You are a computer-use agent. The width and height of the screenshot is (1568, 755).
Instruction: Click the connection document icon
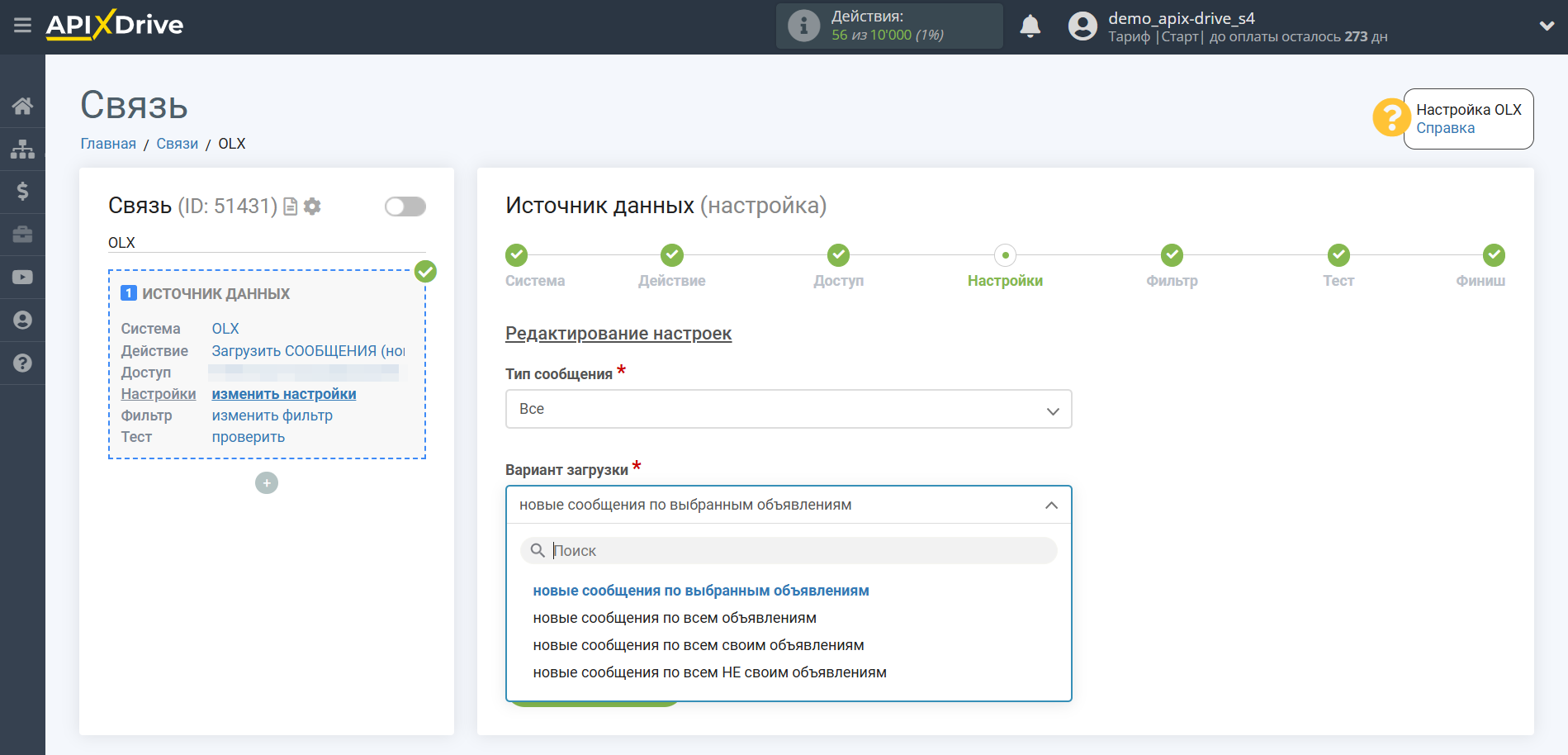[291, 207]
